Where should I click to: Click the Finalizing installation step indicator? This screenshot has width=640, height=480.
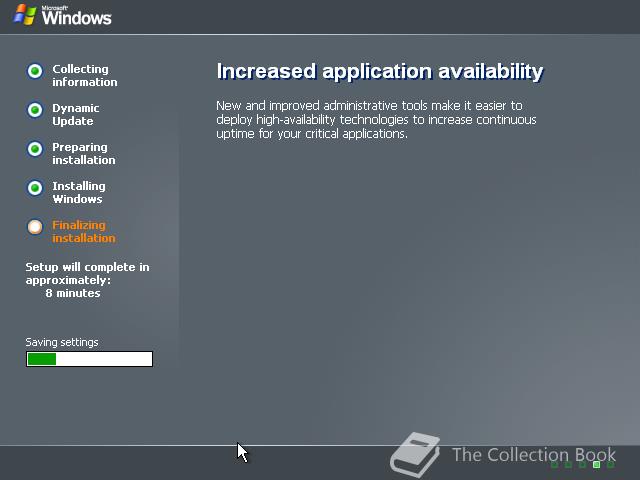click(x=35, y=227)
